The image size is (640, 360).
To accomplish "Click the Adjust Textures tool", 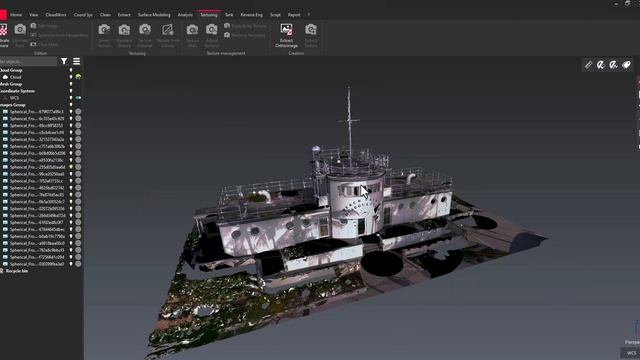I will 211,35.
